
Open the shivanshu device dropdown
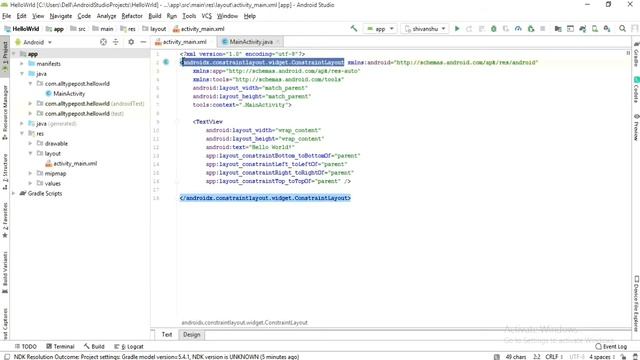click(x=425, y=29)
